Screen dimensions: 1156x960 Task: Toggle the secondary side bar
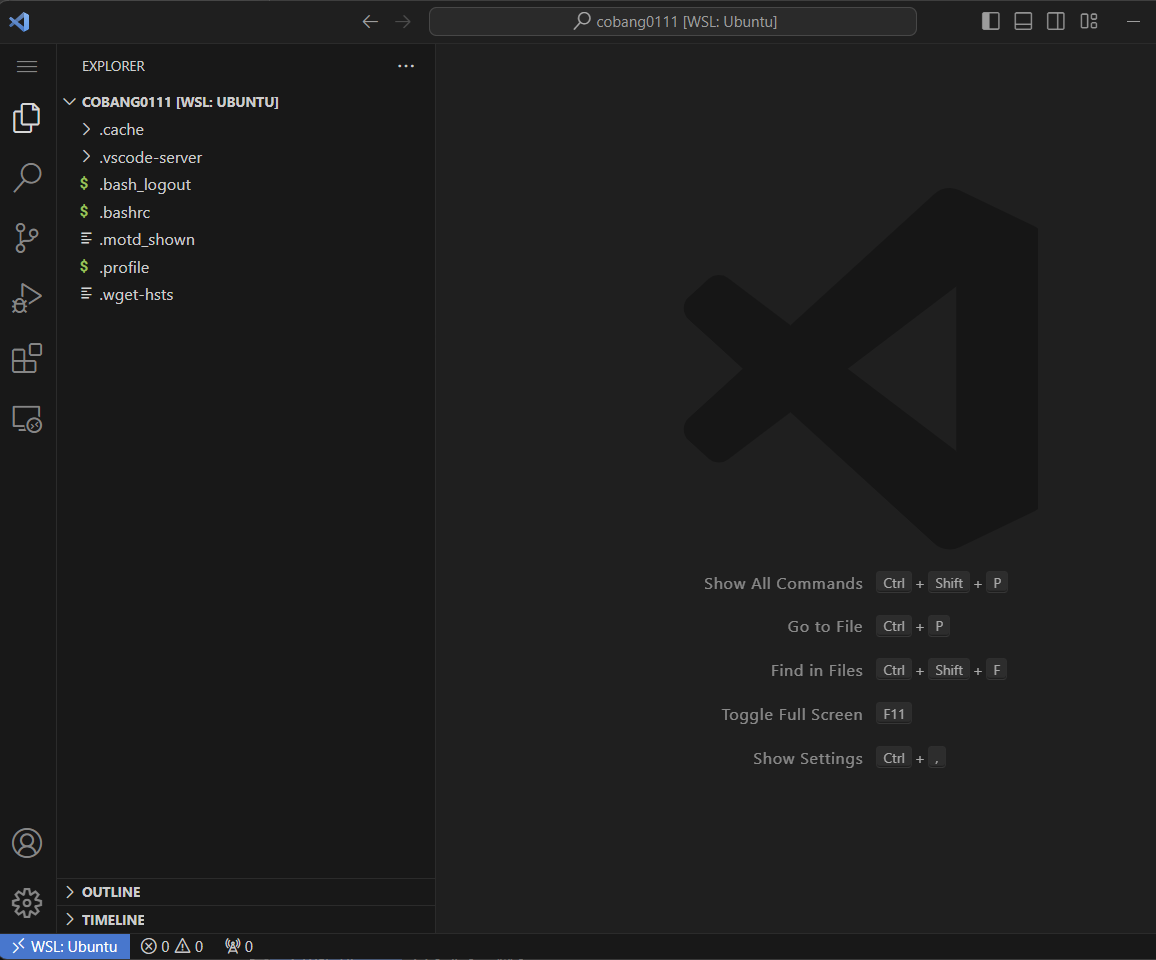click(x=1056, y=21)
